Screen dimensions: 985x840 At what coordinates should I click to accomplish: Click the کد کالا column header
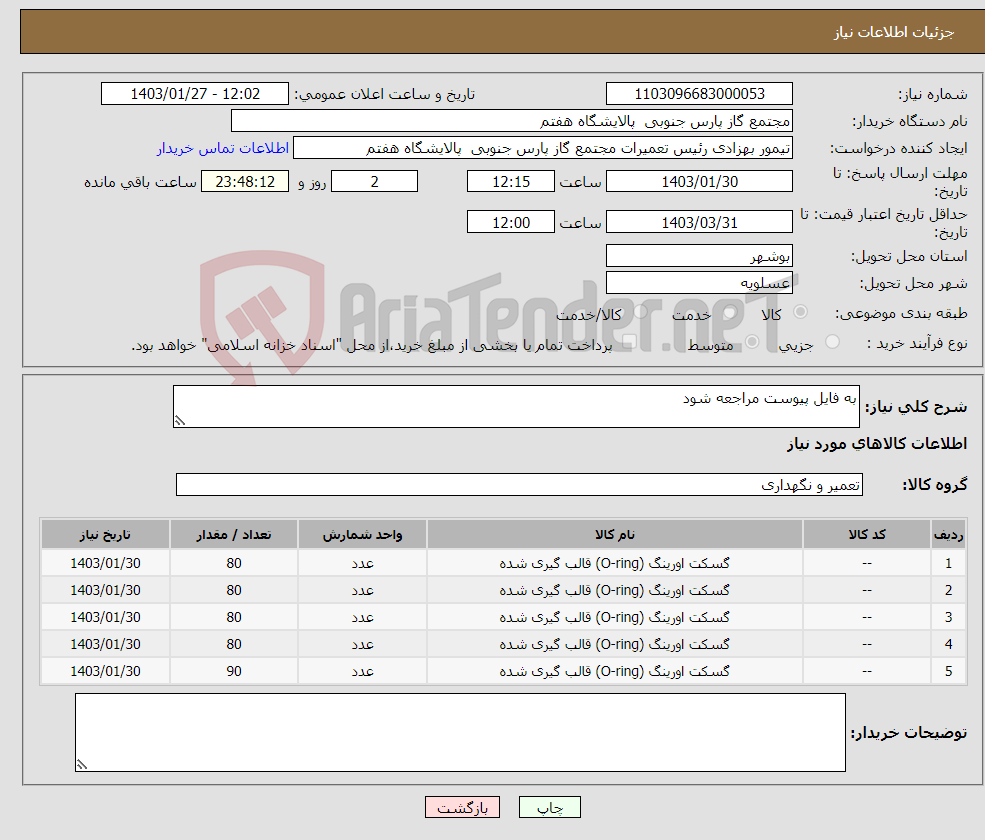click(x=867, y=535)
